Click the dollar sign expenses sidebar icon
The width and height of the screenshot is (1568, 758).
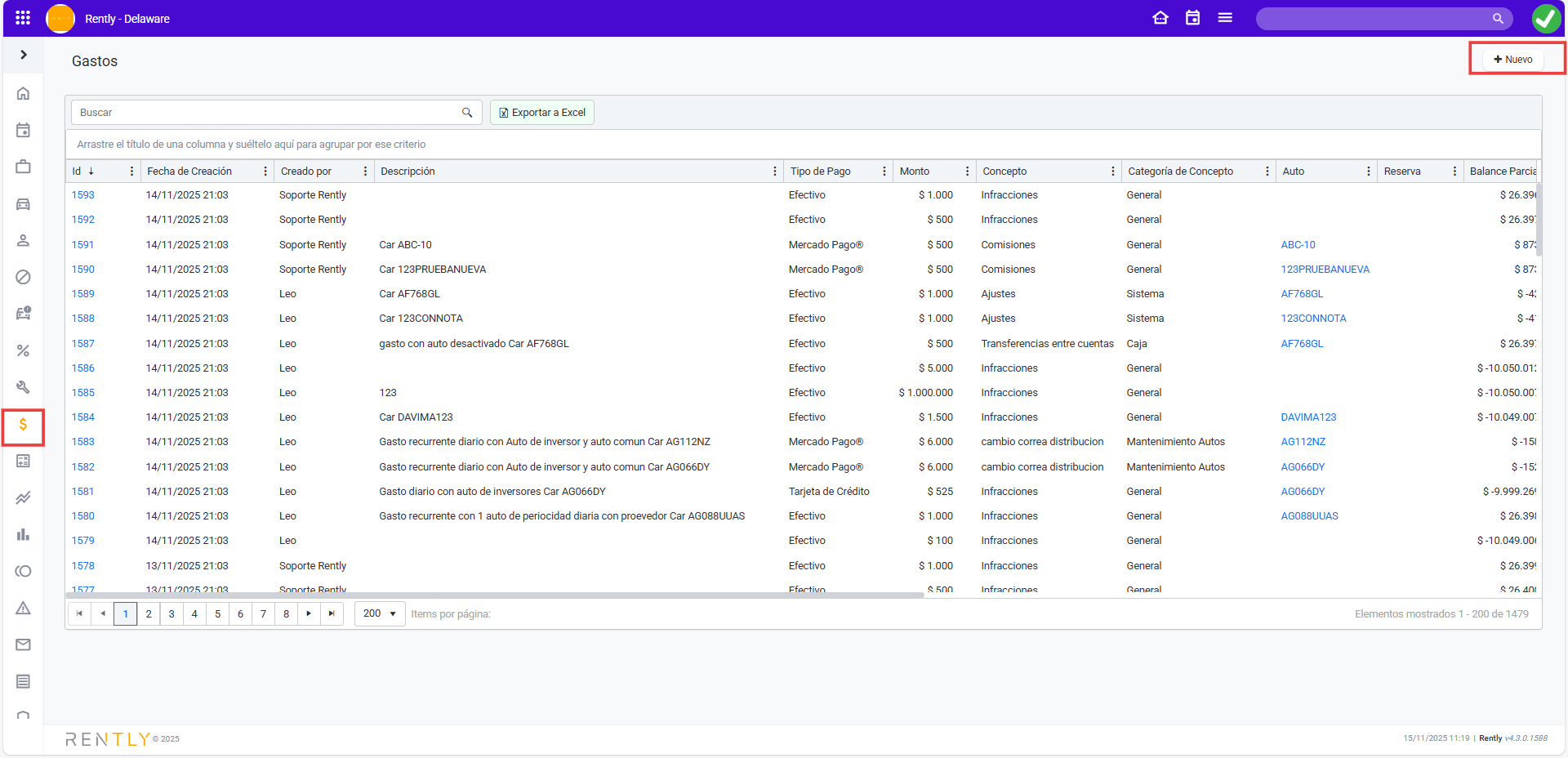point(23,425)
